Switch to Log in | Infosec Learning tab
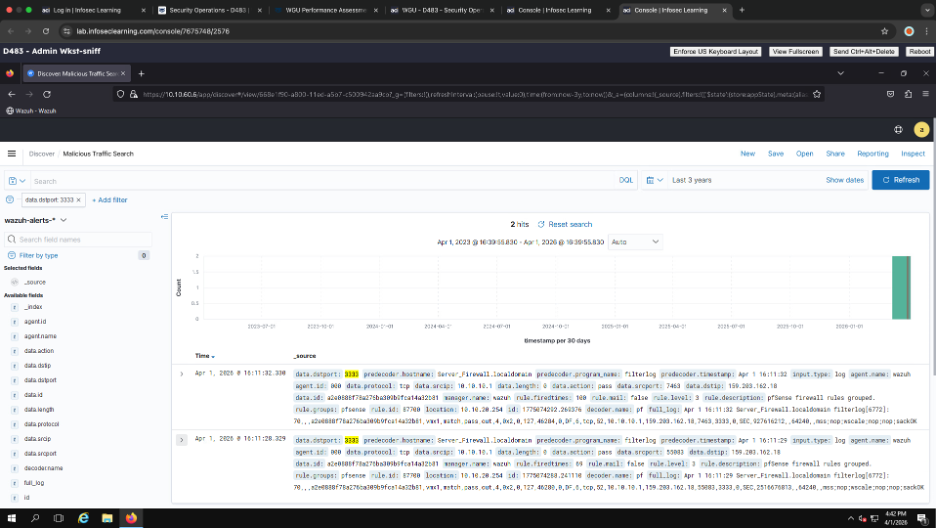Image resolution: width=936 pixels, height=528 pixels. point(93,10)
